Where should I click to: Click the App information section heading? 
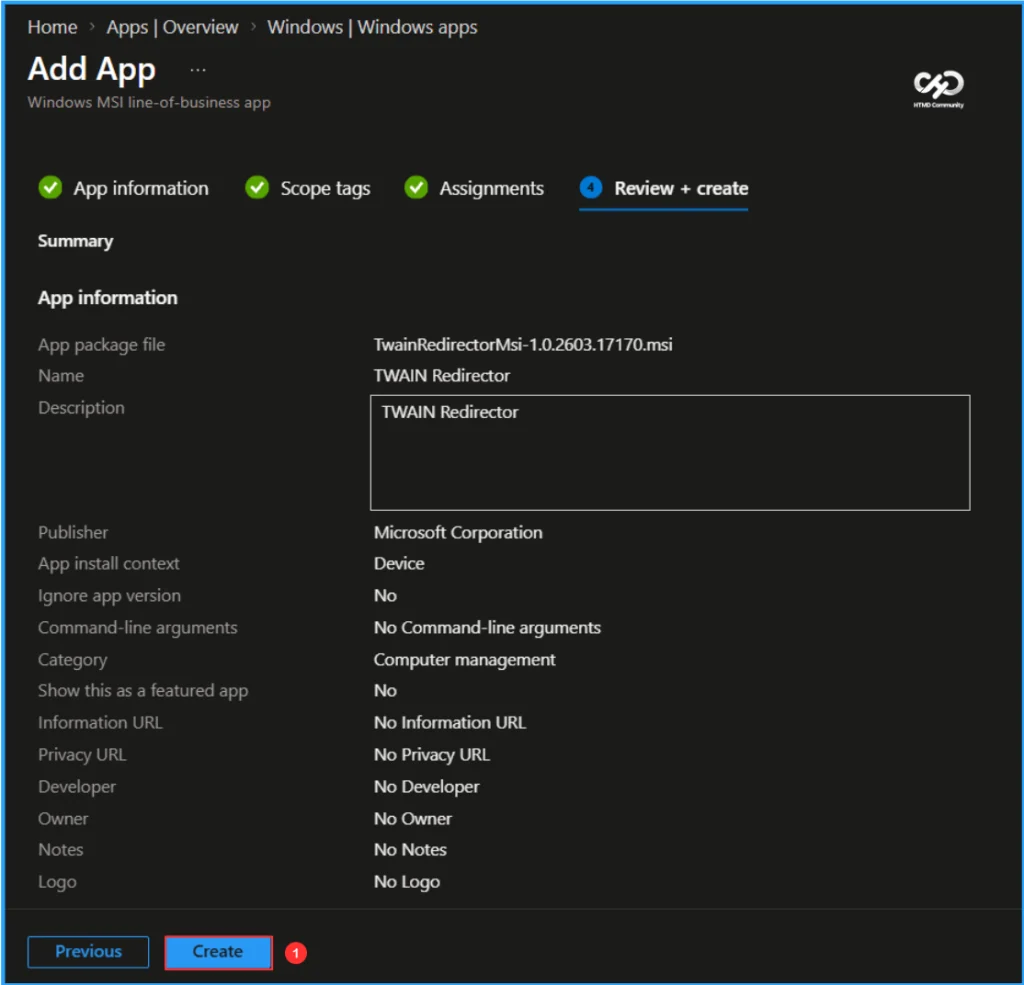(x=108, y=298)
